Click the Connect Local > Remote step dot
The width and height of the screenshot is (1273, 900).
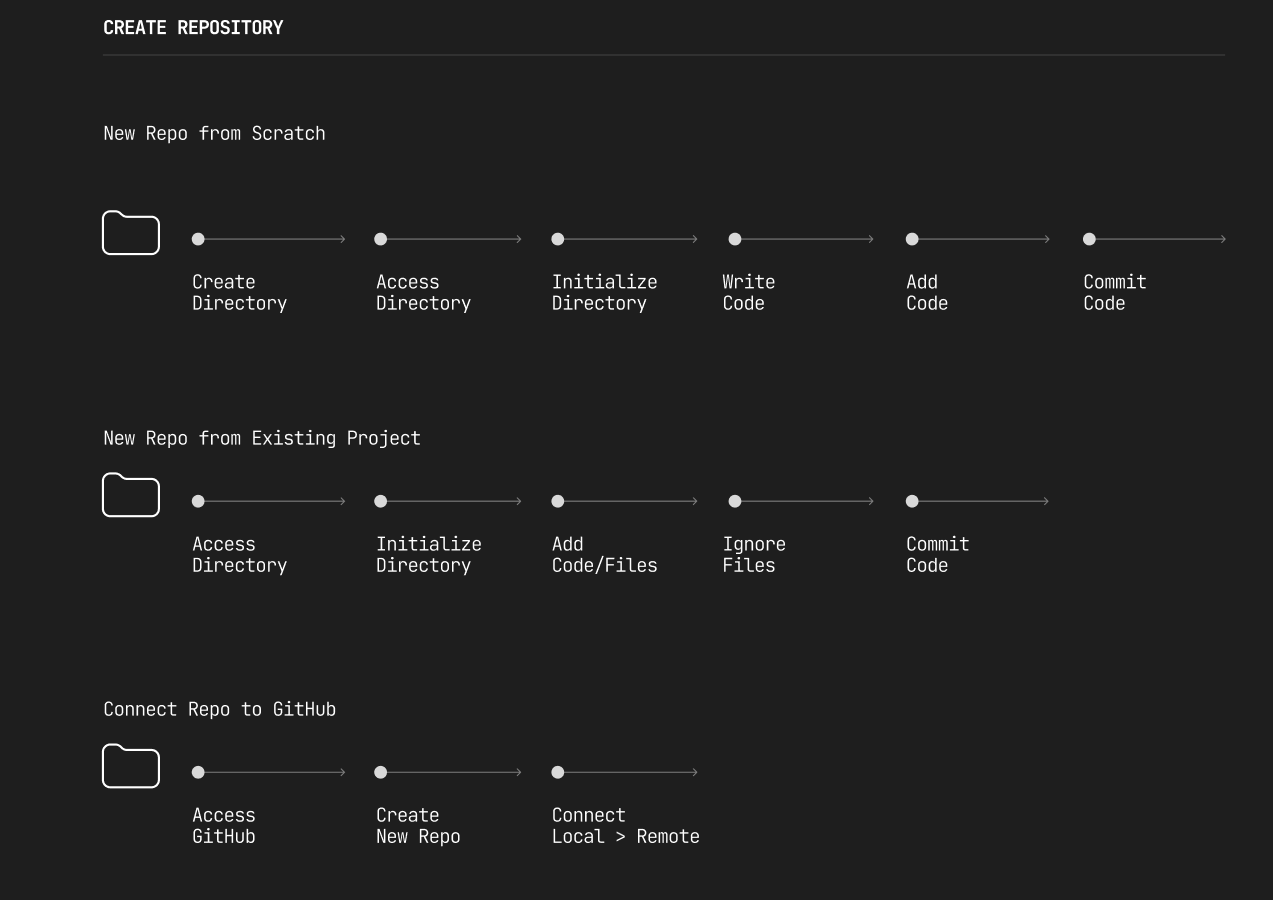point(558,772)
